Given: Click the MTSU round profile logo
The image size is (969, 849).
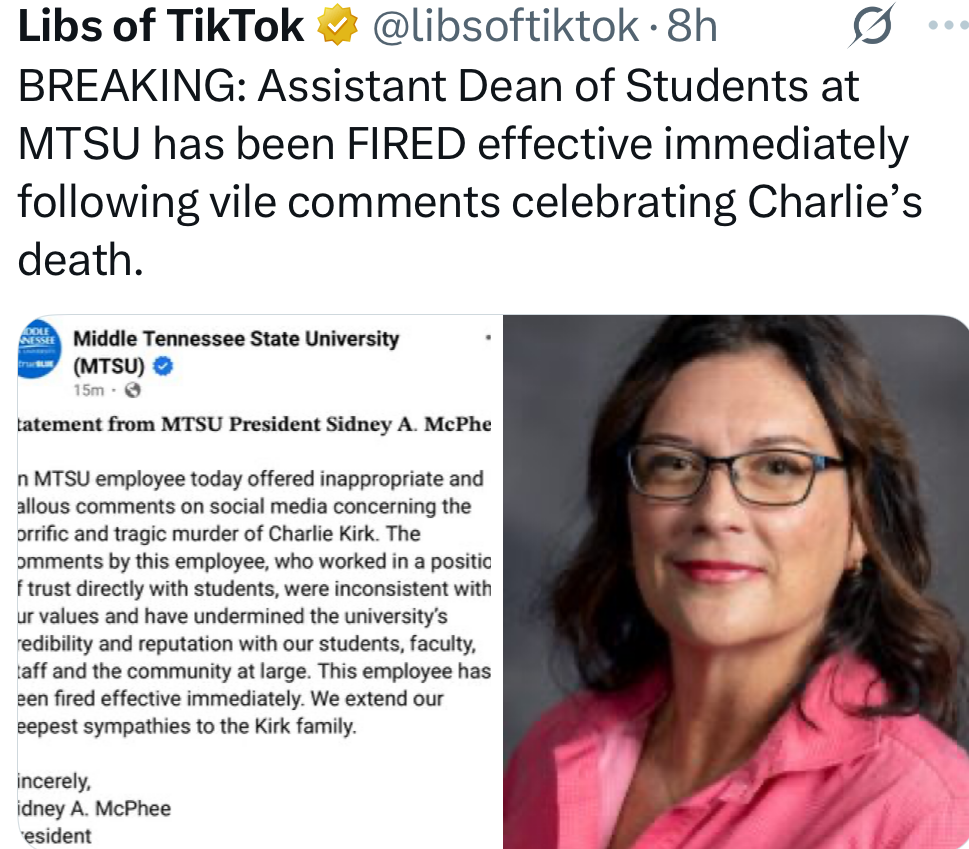Looking at the screenshot, I should [37, 350].
